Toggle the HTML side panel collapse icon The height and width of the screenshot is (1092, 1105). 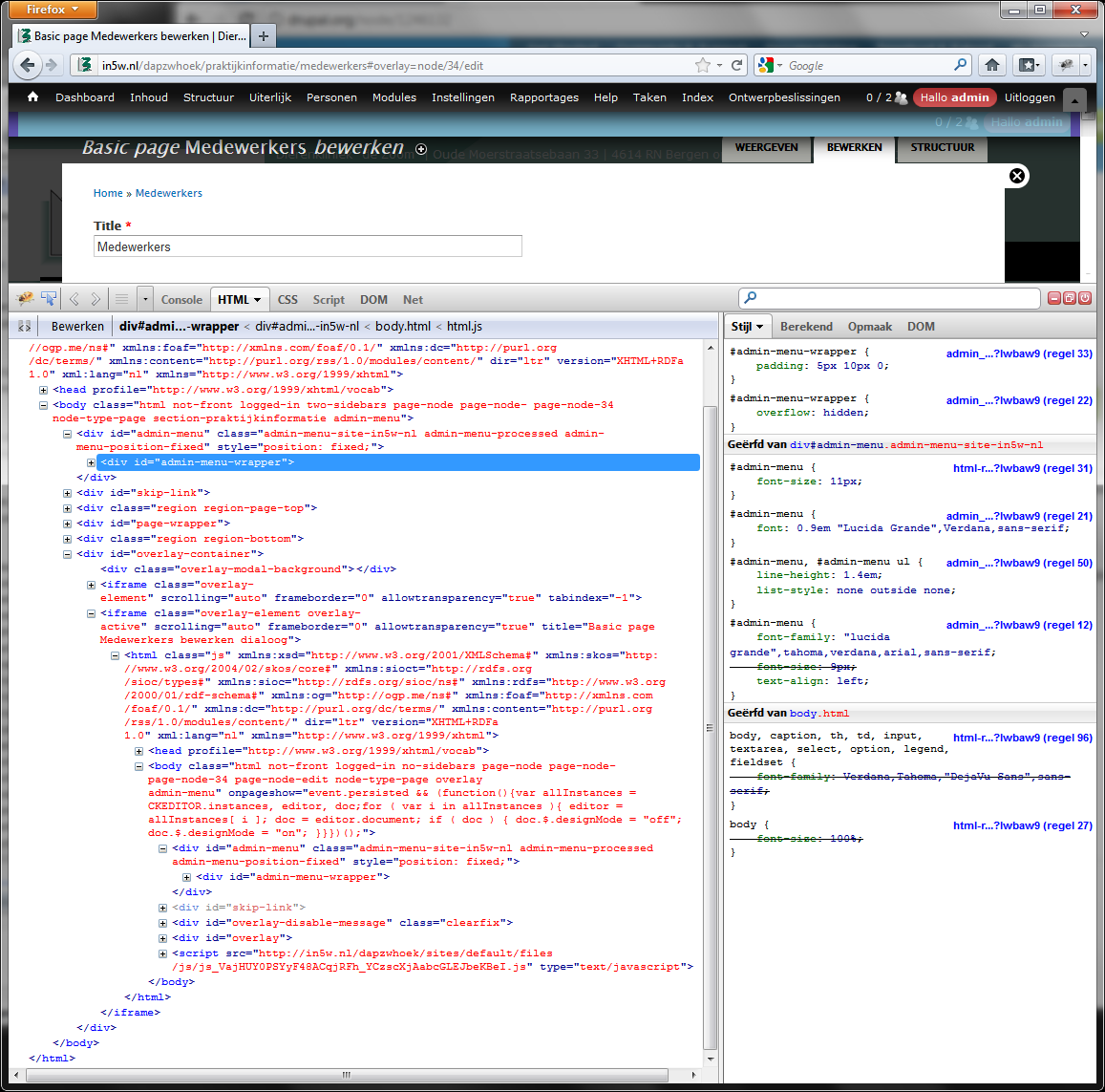point(25,326)
